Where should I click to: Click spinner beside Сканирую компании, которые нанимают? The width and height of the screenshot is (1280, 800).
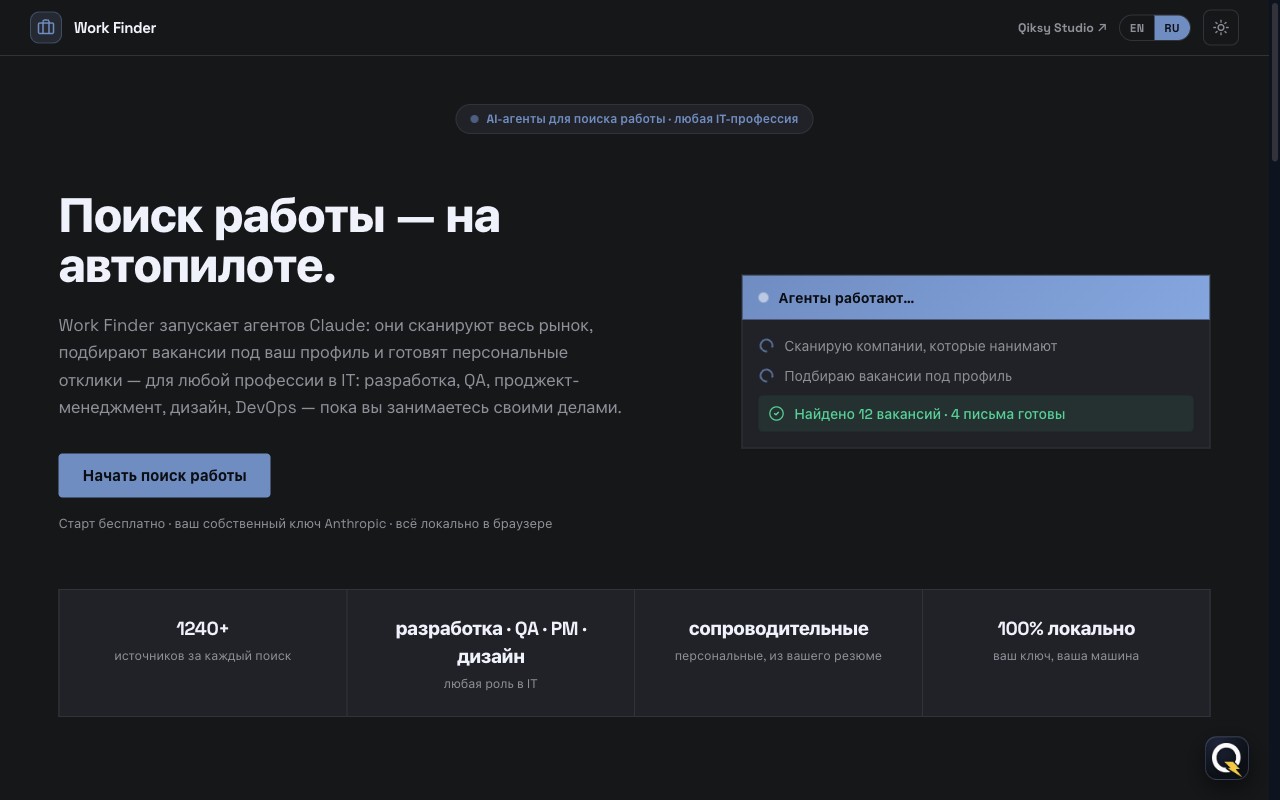click(767, 346)
